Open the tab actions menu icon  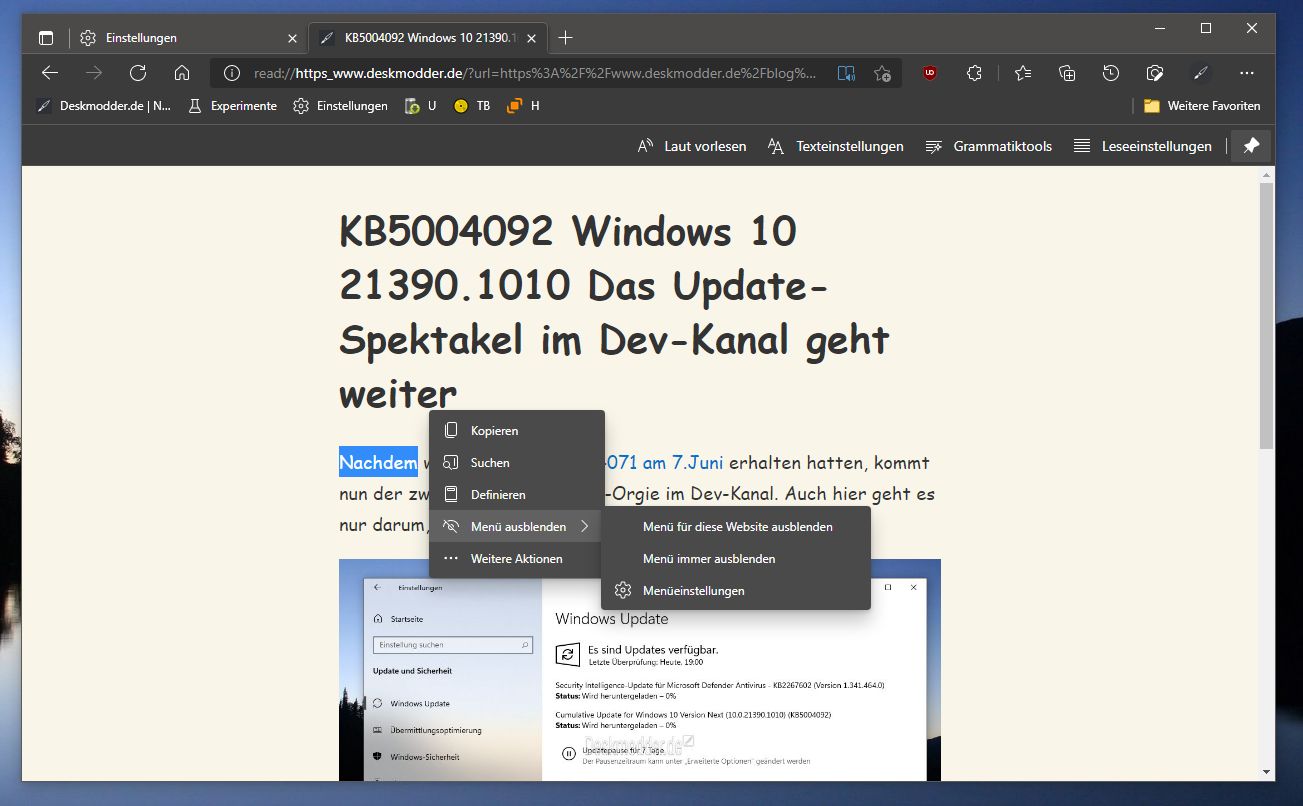point(45,38)
